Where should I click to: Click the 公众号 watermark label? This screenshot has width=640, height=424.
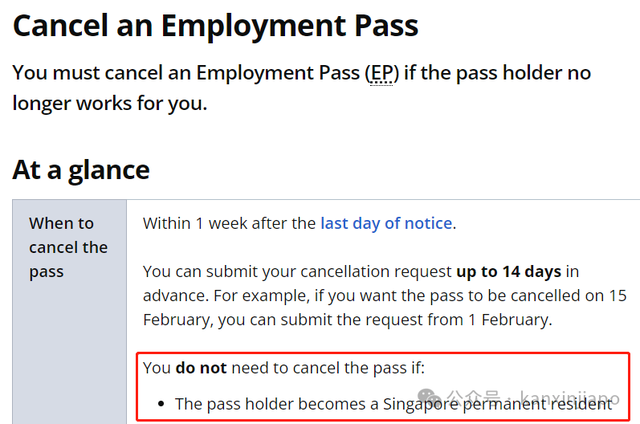click(x=473, y=397)
